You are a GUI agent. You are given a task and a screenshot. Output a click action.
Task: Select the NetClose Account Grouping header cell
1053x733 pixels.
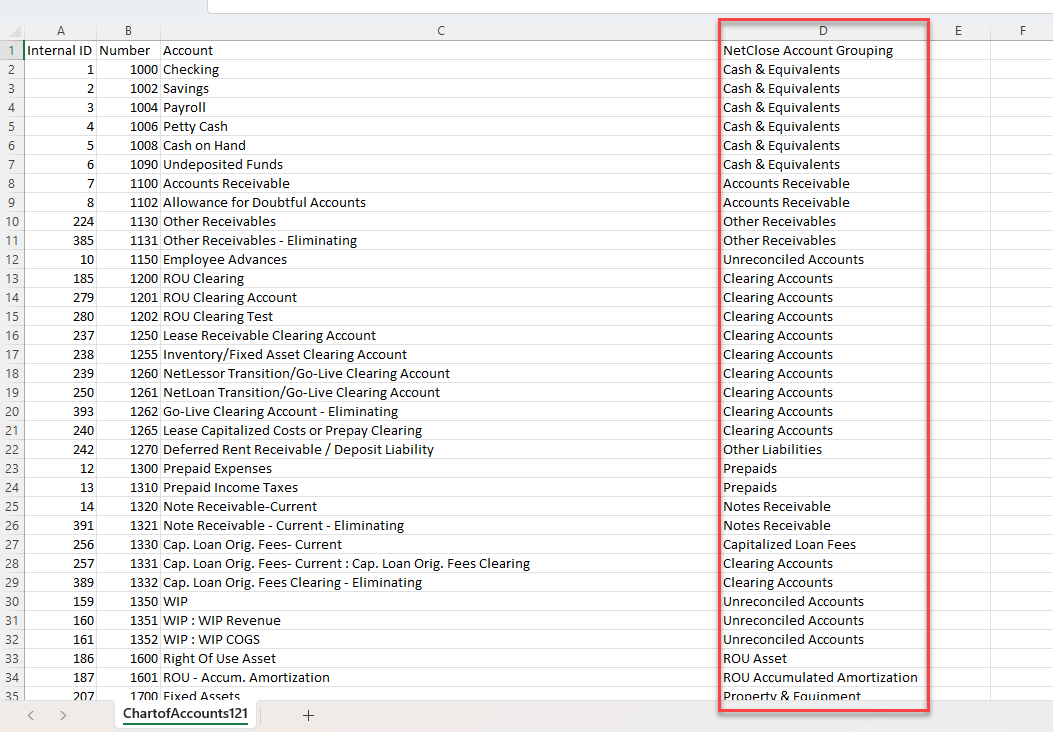pyautogui.click(x=808, y=51)
